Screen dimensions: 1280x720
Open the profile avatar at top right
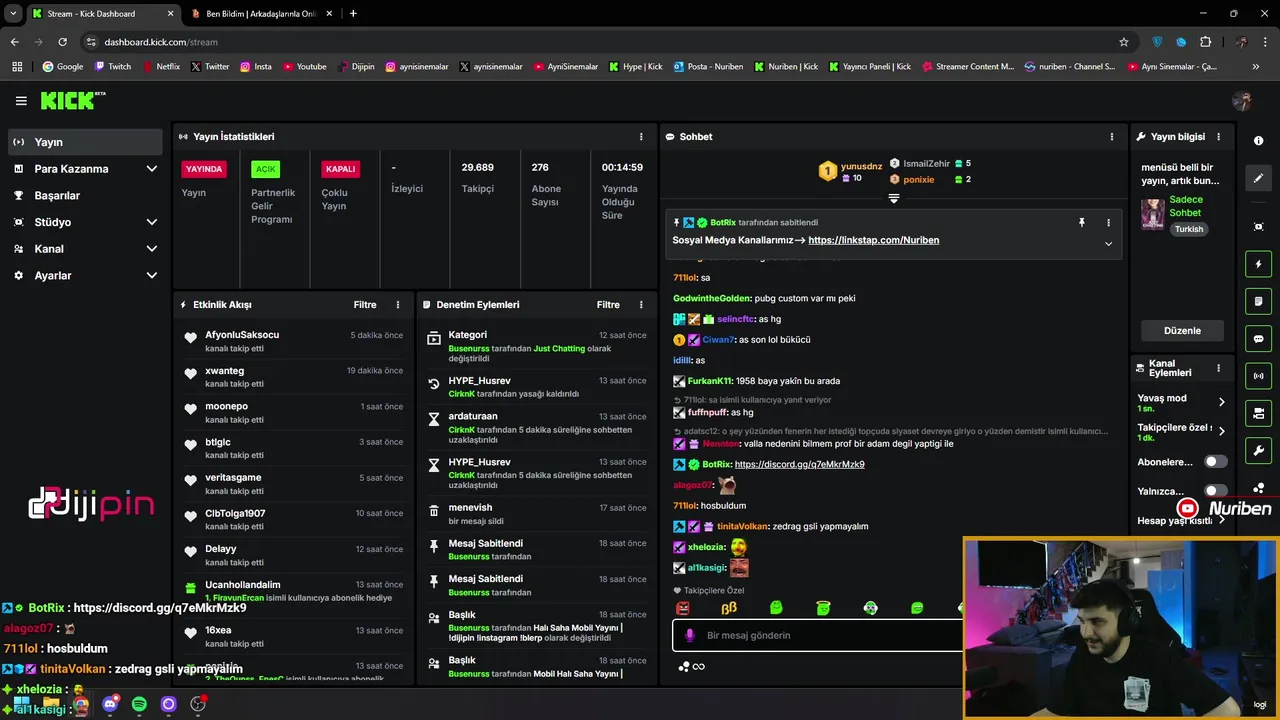tap(1242, 101)
